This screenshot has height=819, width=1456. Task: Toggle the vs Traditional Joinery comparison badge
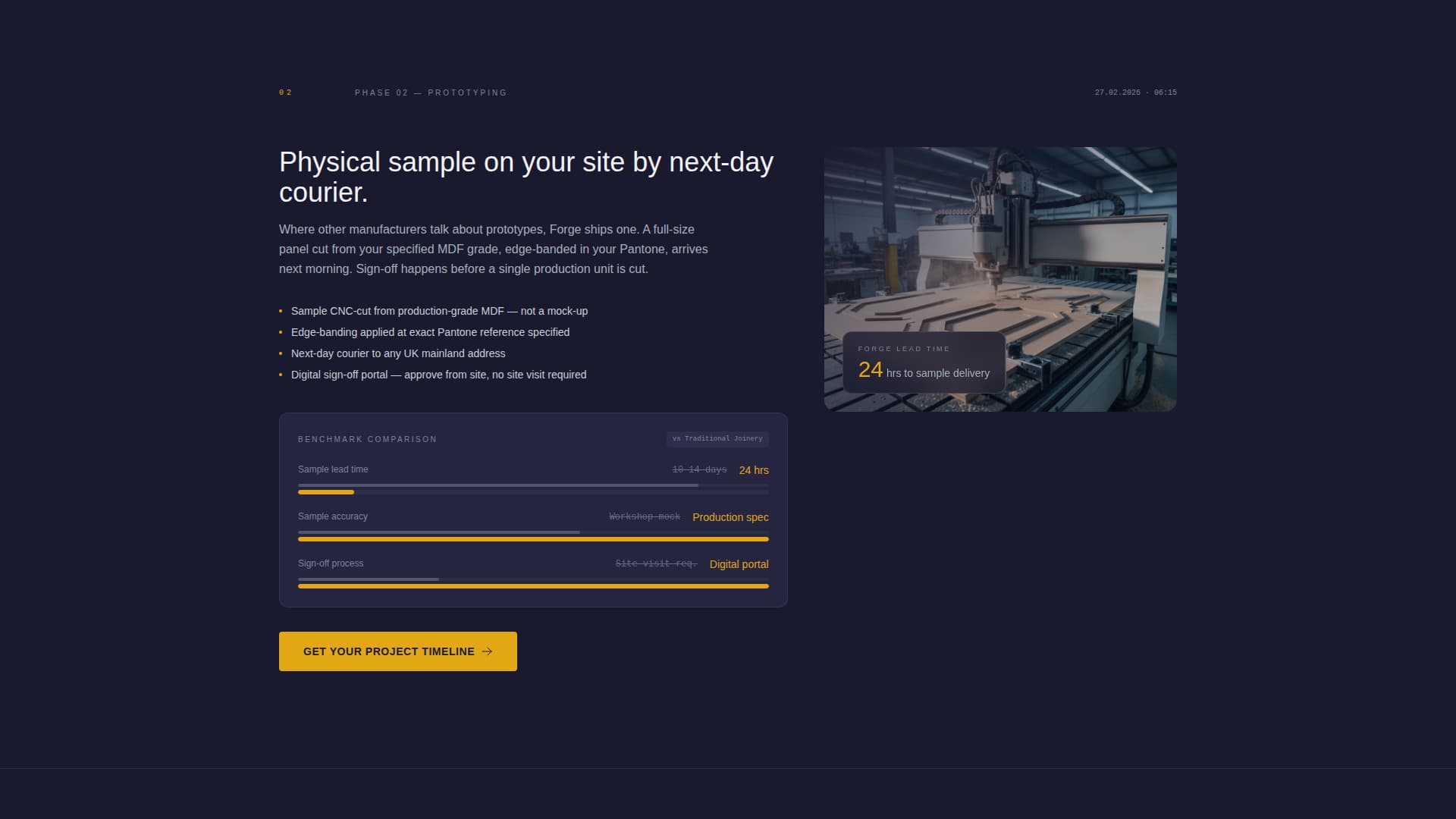717,439
